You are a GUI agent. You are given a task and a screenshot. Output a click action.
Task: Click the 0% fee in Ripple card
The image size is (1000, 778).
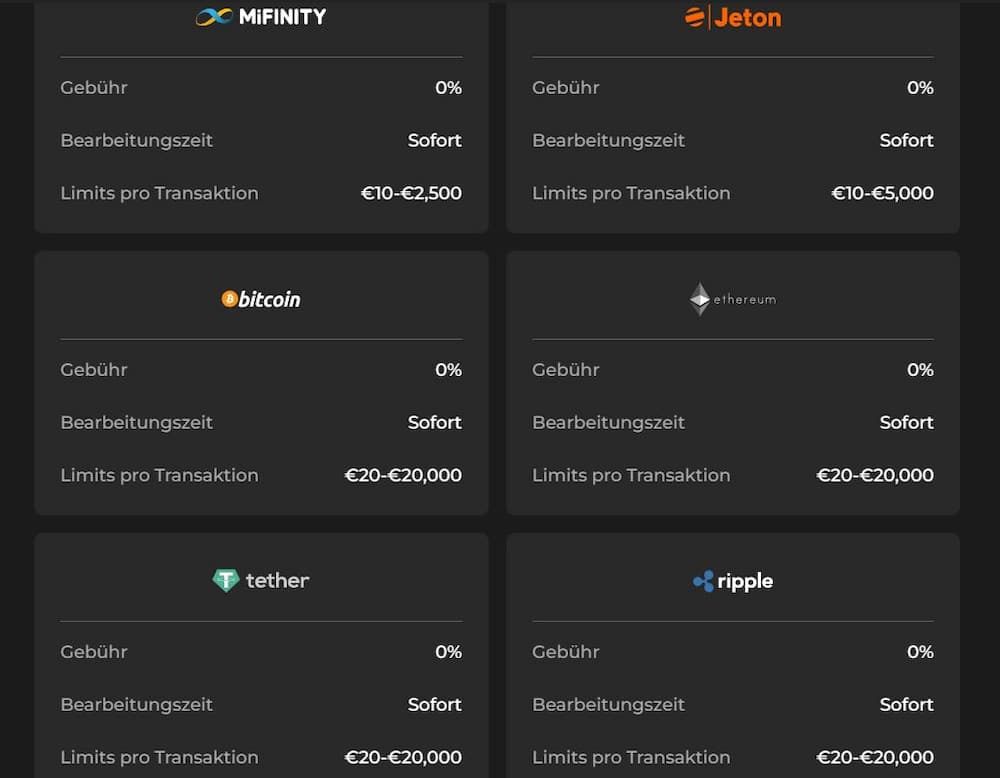(920, 652)
